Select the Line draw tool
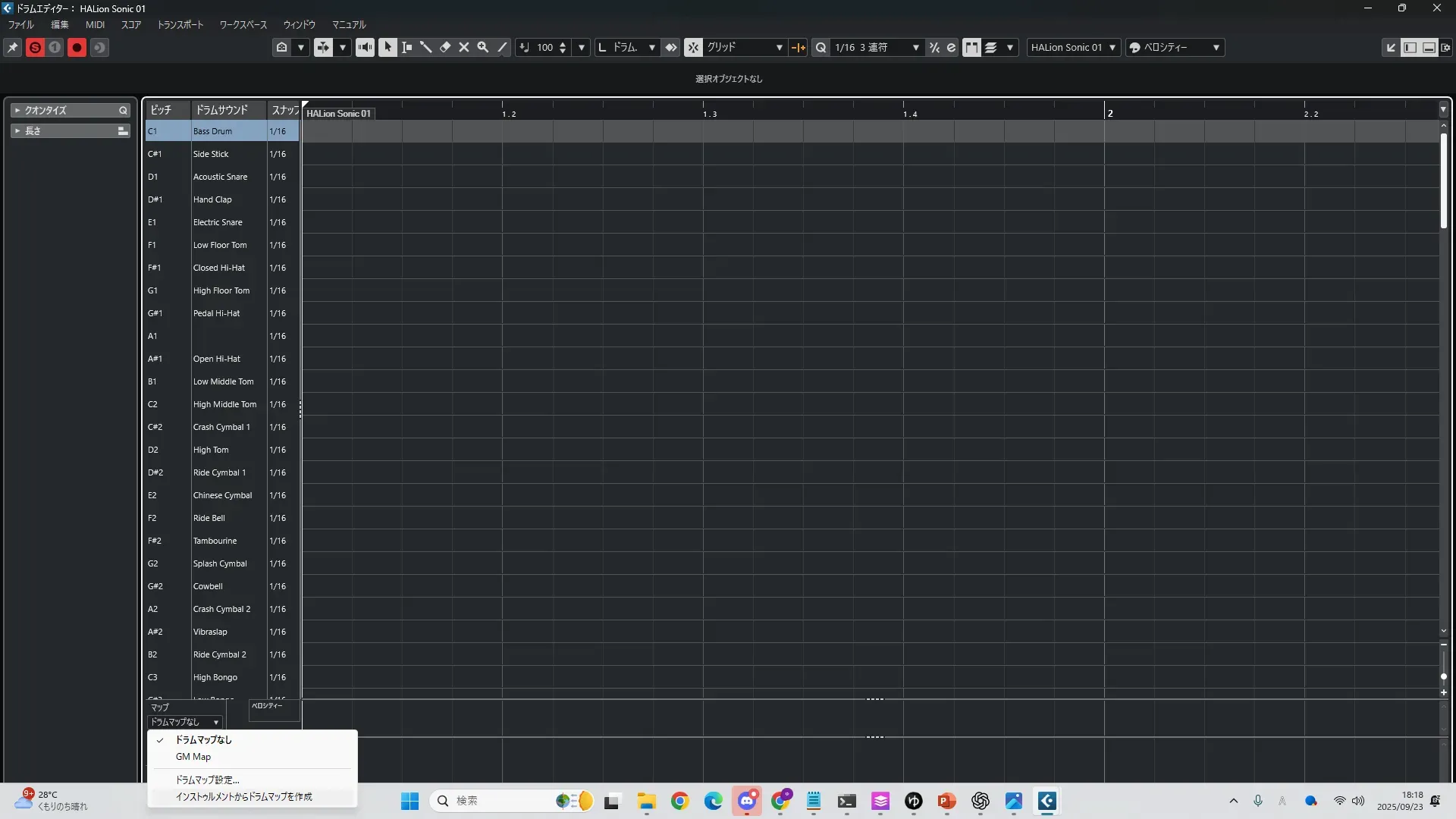The image size is (1456, 819). click(x=502, y=47)
